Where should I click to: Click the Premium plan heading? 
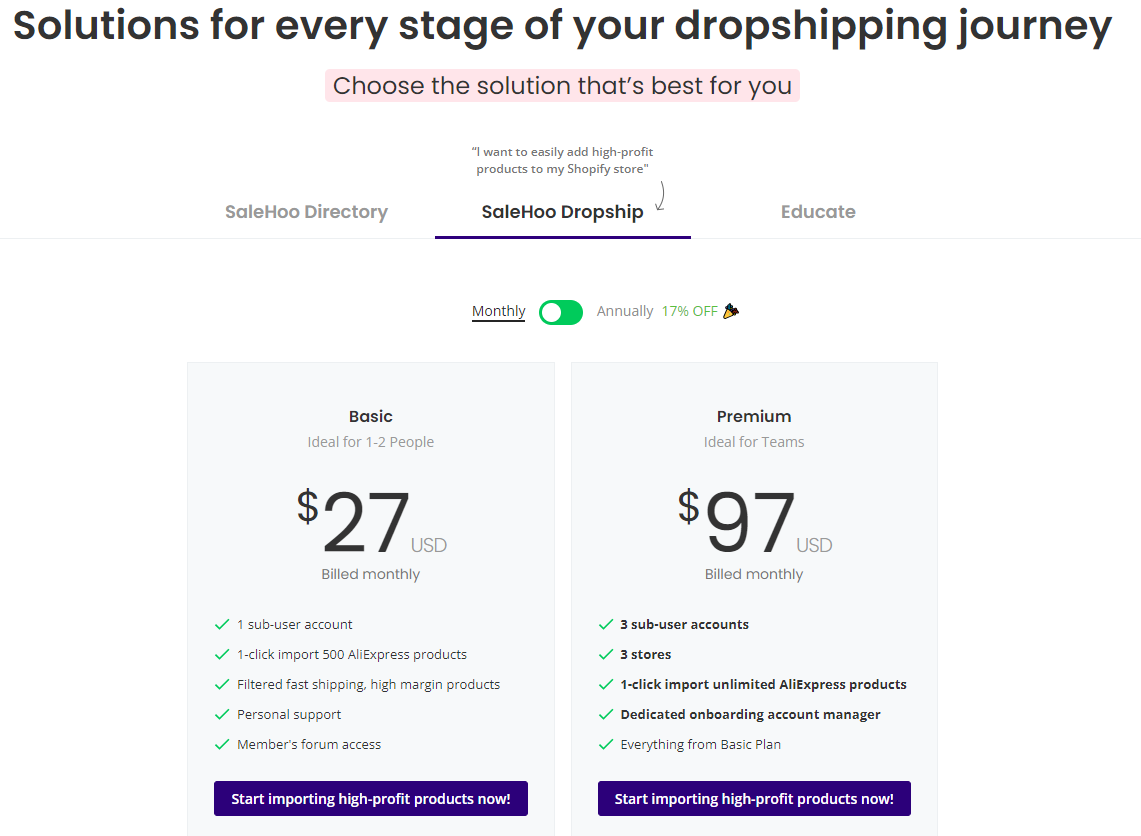coord(754,416)
